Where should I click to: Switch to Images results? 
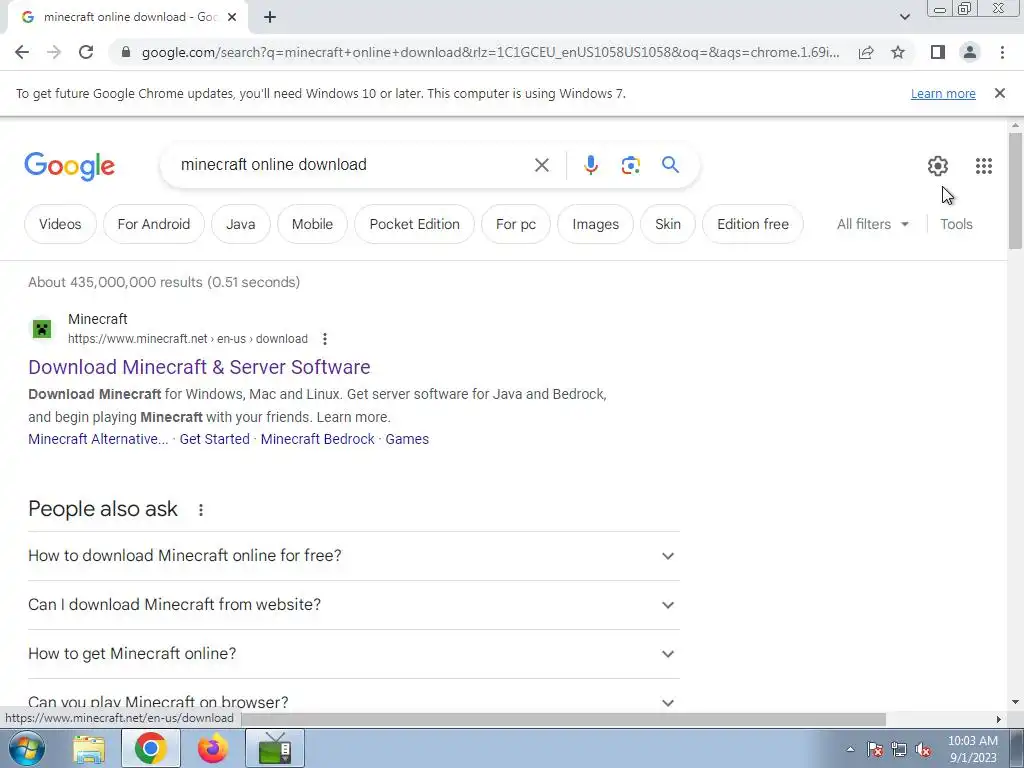[595, 224]
